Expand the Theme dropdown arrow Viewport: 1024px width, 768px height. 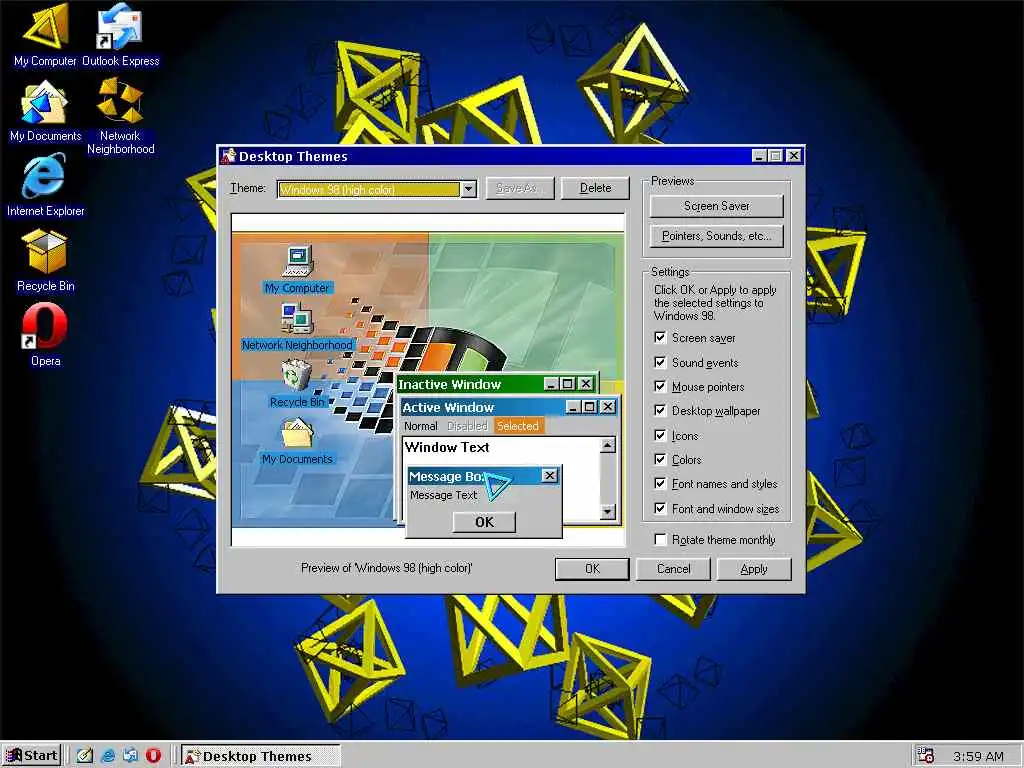coord(468,189)
